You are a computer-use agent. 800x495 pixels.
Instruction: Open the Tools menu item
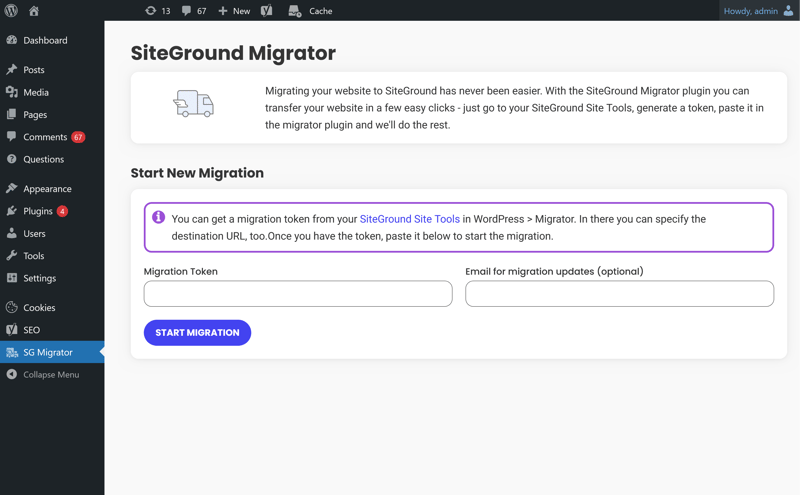point(52,256)
